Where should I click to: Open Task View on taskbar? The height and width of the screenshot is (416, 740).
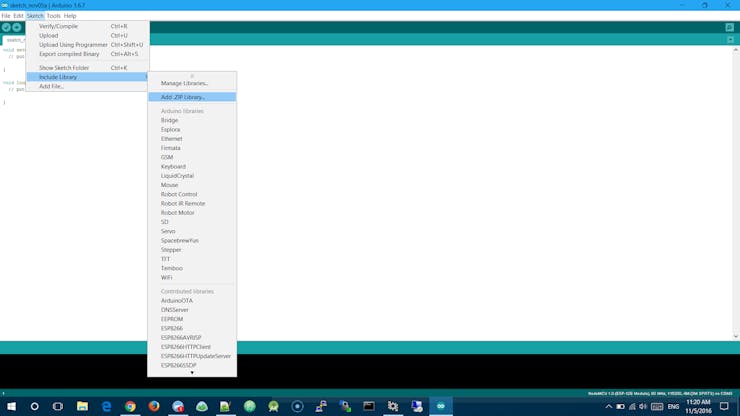click(x=58, y=406)
